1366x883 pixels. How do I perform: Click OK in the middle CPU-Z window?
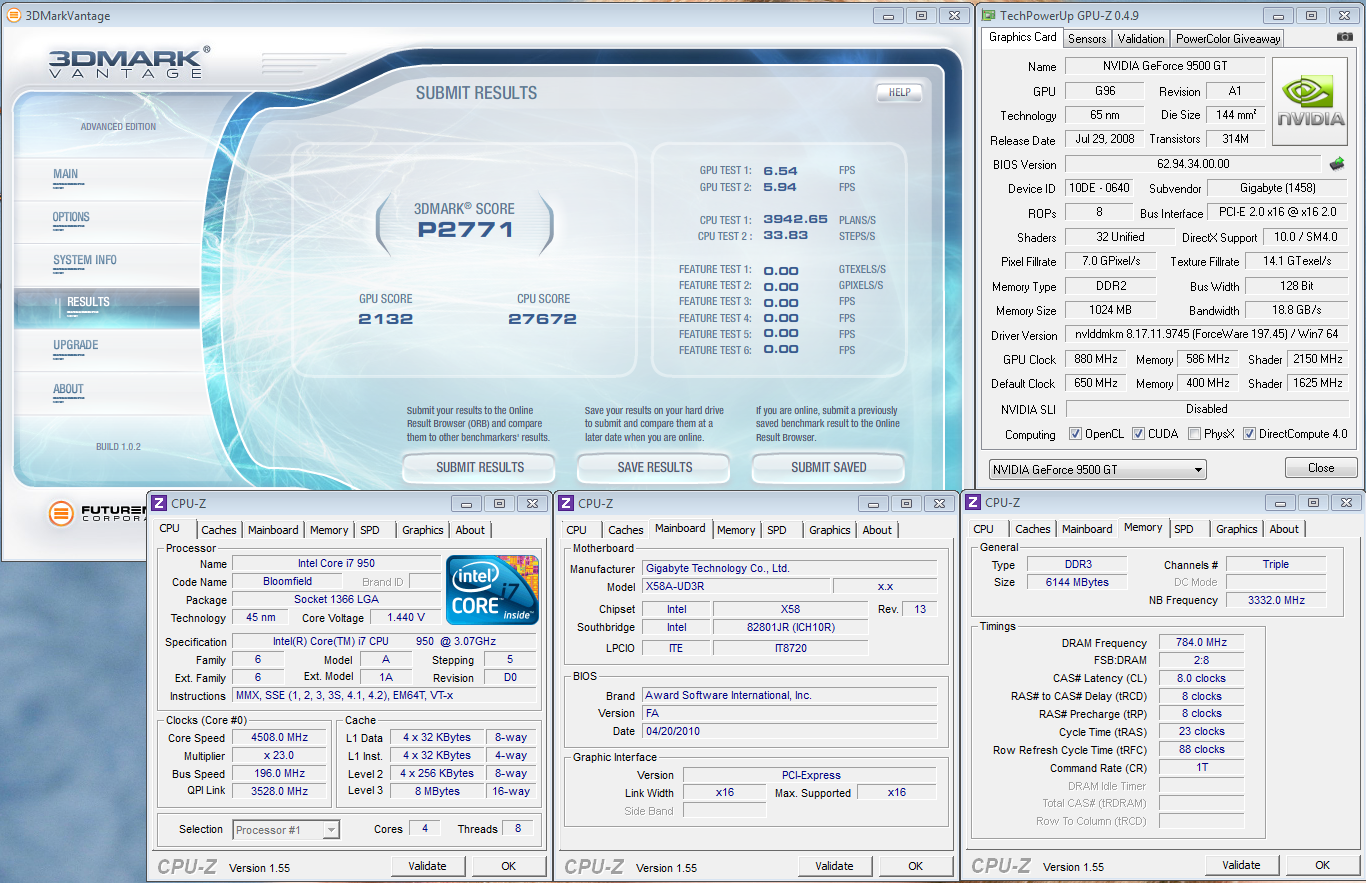tap(915, 866)
